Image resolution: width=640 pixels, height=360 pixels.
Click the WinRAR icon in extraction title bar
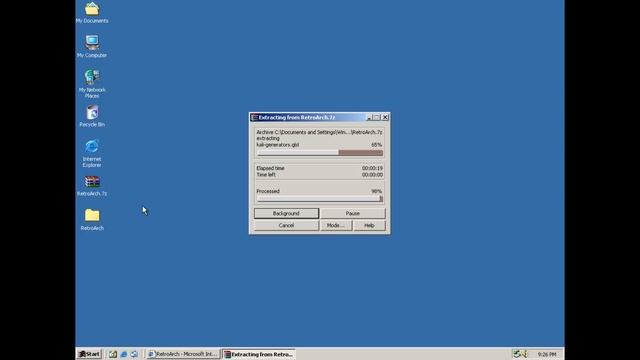click(254, 118)
